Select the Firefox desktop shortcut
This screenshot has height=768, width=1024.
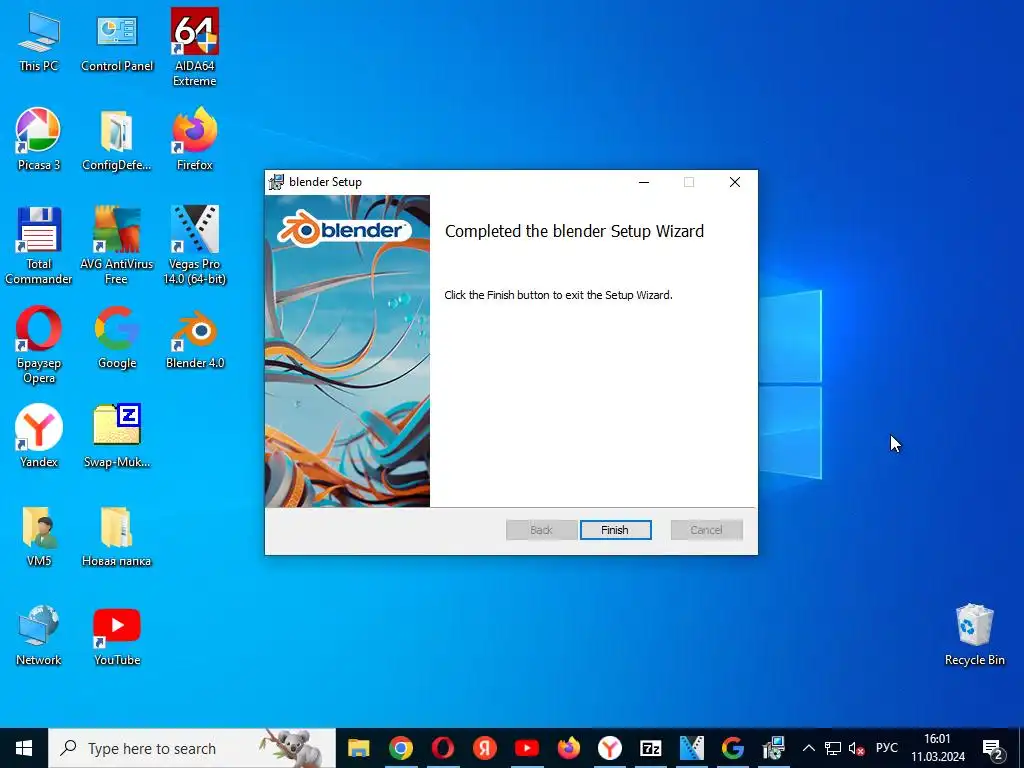[195, 139]
